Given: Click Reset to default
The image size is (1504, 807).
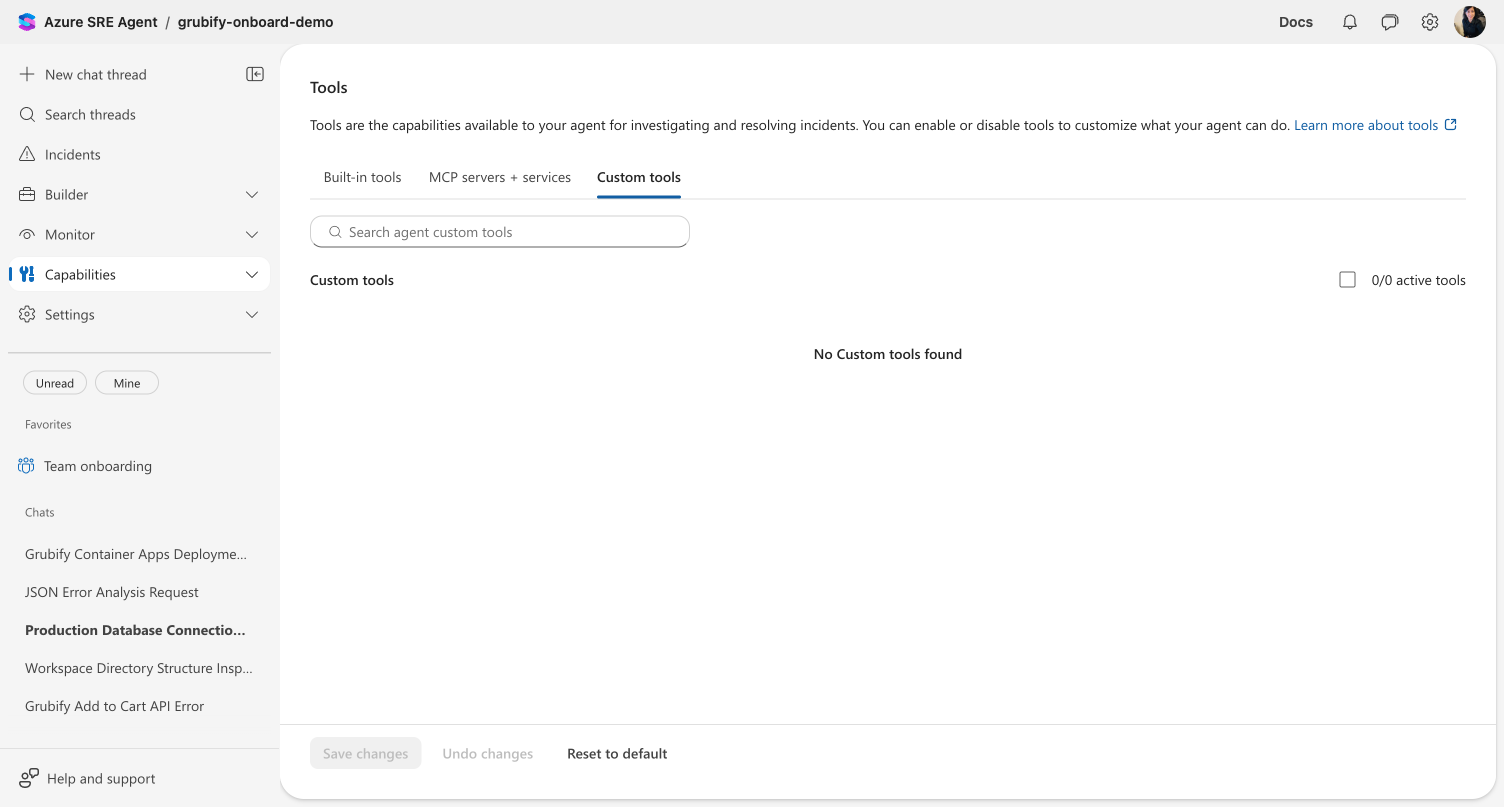Looking at the screenshot, I should coord(617,753).
